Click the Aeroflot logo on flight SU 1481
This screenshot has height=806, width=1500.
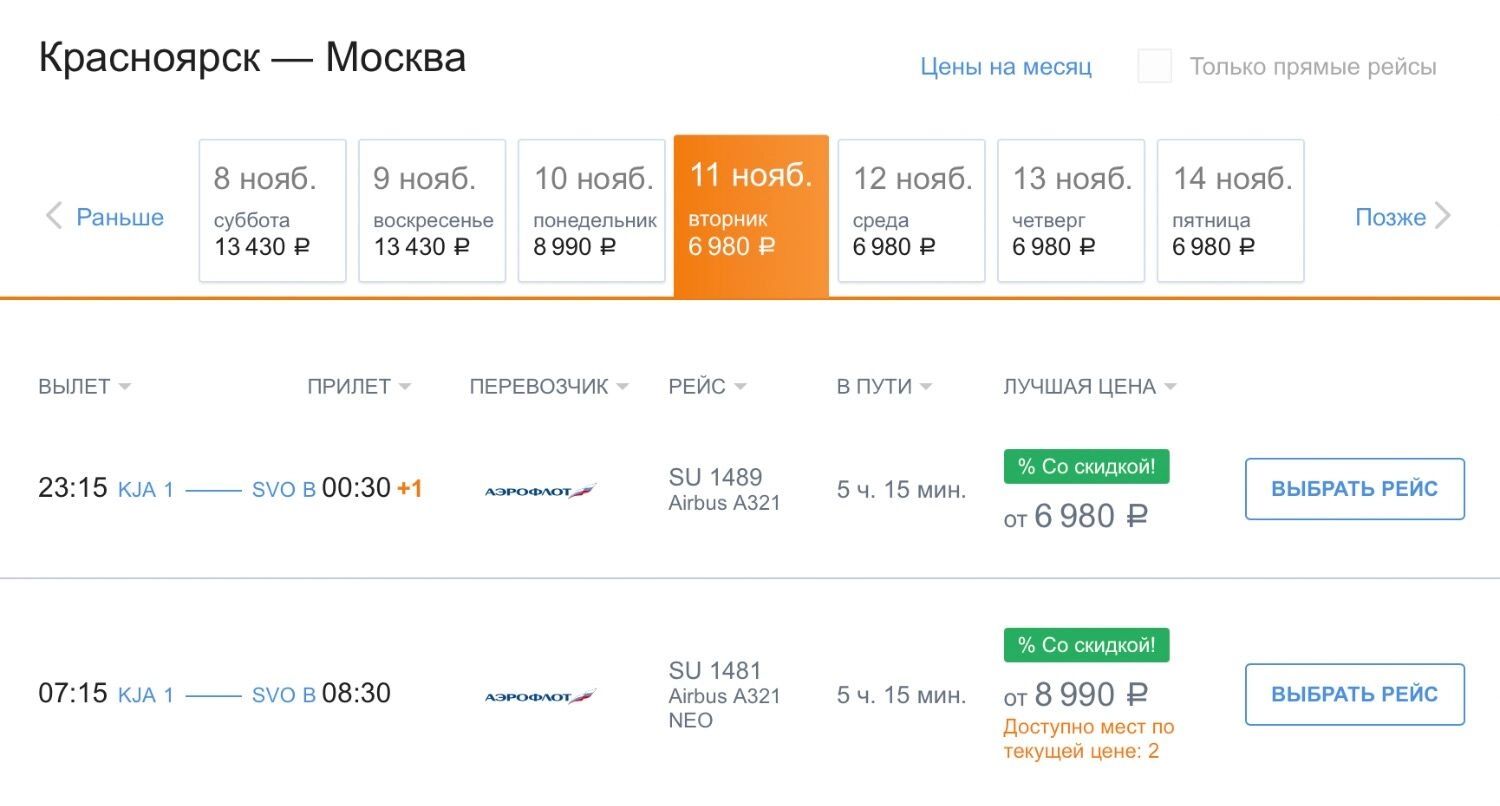click(x=540, y=697)
